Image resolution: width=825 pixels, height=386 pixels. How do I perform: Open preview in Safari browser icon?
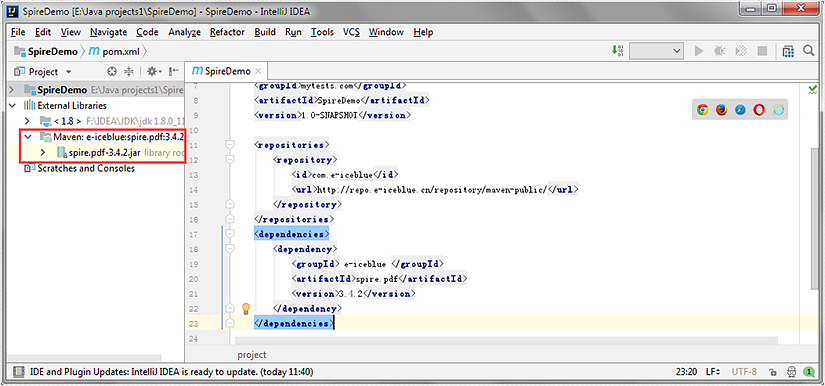[x=740, y=110]
